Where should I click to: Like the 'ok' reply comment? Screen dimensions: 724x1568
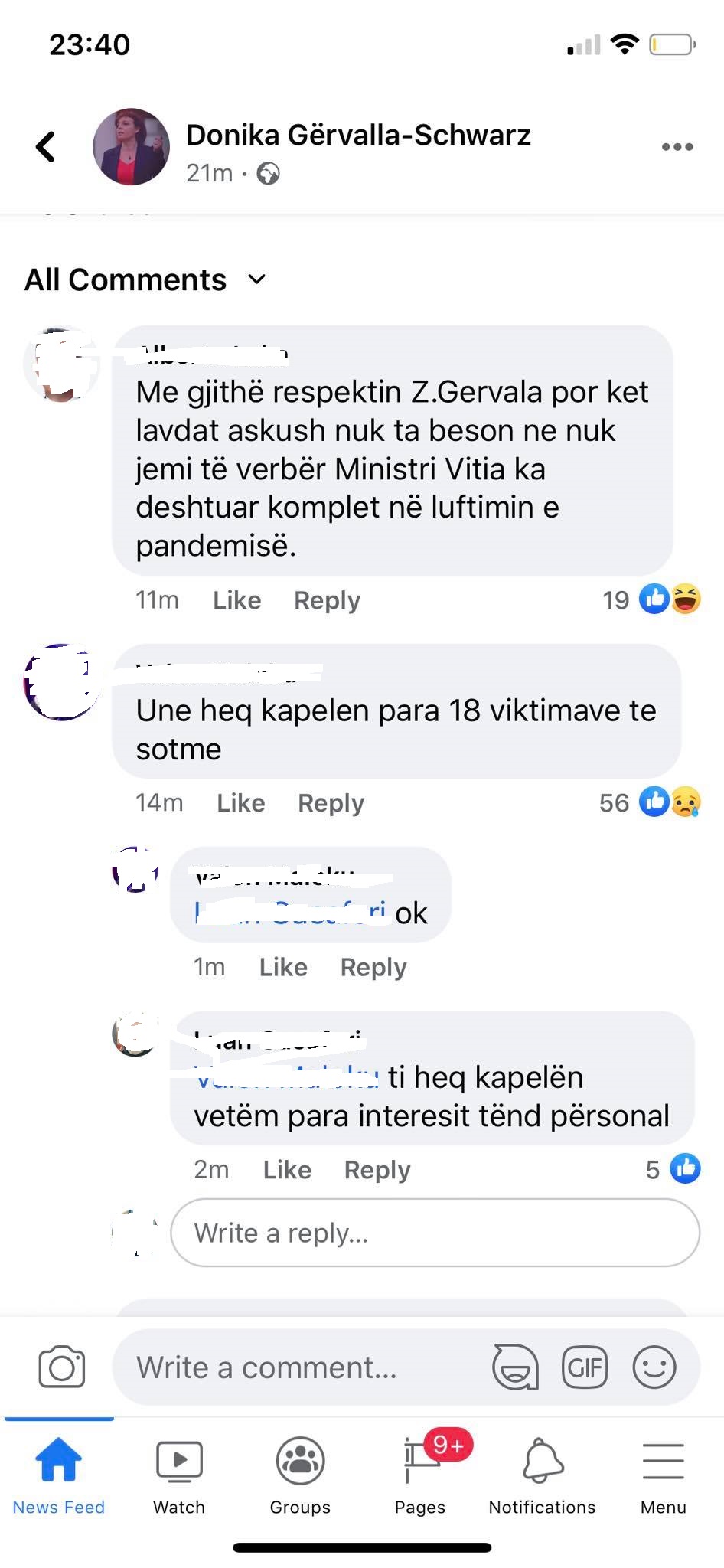(283, 967)
